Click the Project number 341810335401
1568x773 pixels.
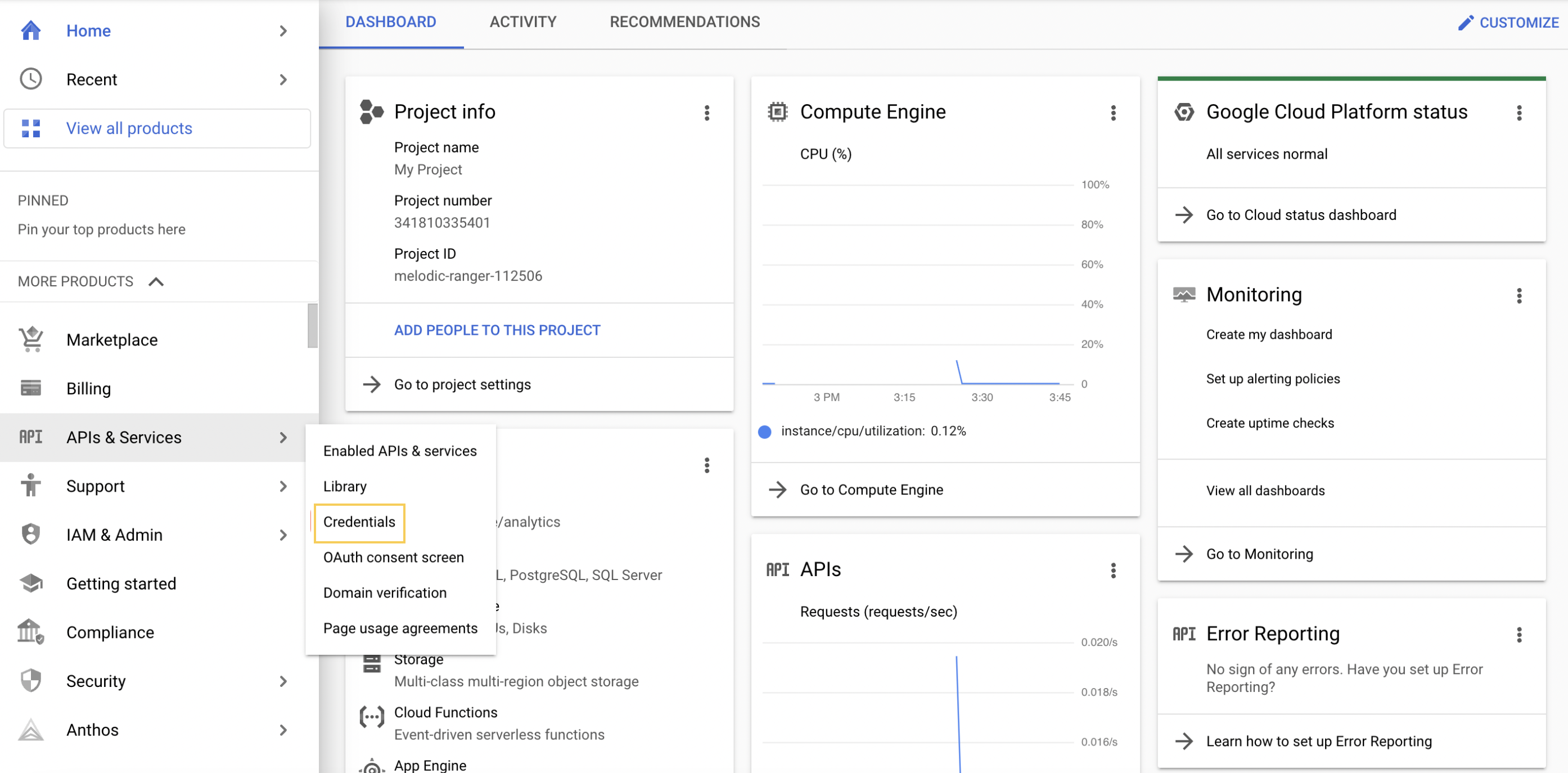point(442,223)
